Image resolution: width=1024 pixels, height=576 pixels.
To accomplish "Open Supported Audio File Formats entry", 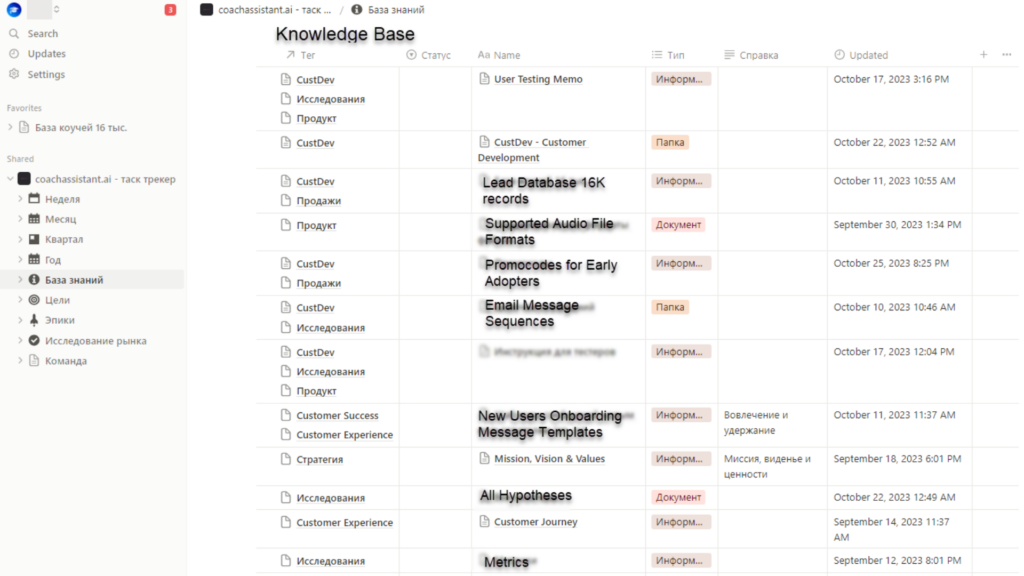I will pyautogui.click(x=549, y=231).
